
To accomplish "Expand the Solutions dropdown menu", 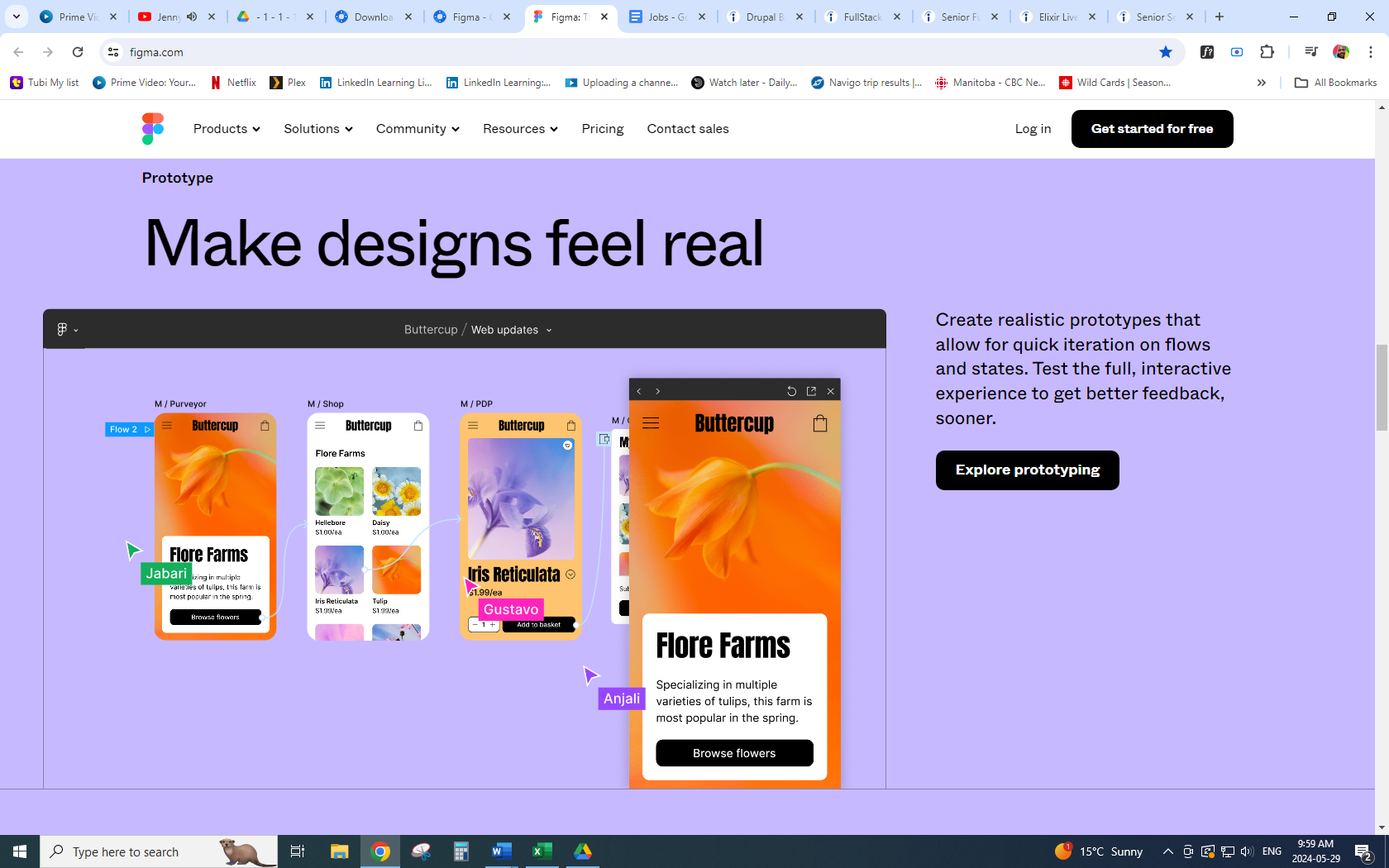I will 317,129.
